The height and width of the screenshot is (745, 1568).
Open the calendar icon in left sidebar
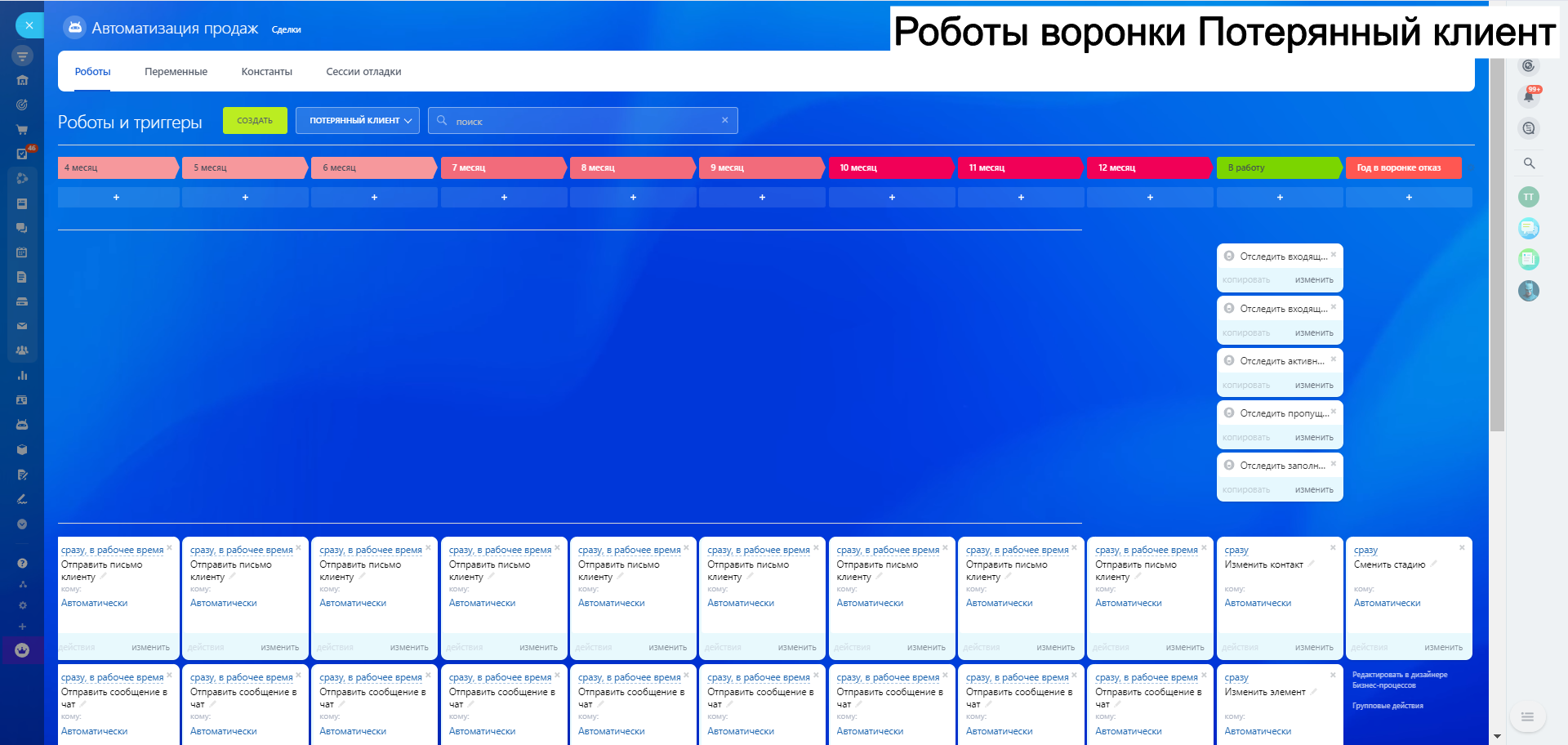(x=22, y=252)
